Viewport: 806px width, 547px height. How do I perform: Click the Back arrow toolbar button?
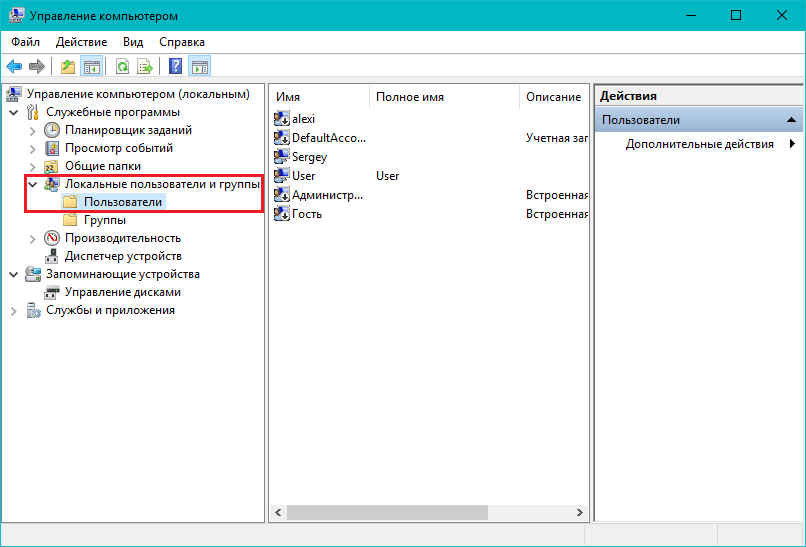[x=14, y=66]
